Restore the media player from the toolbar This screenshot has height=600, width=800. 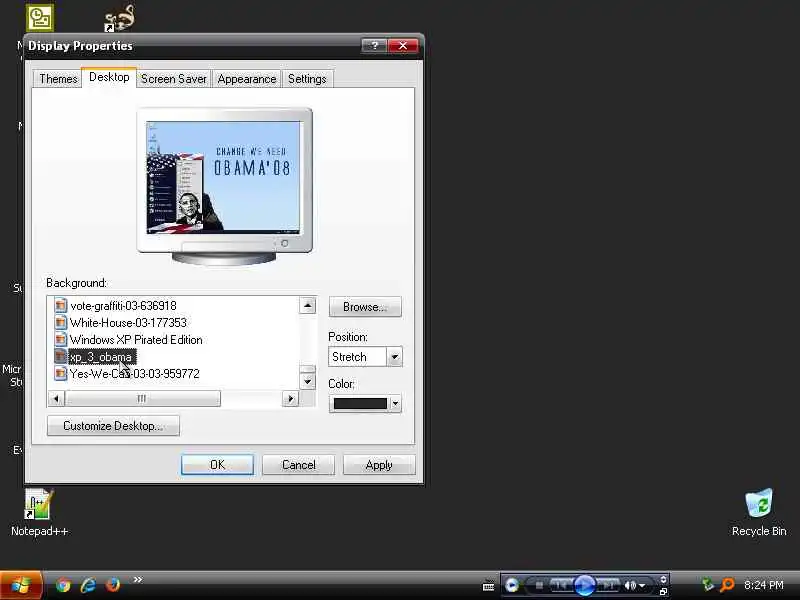coord(663,592)
